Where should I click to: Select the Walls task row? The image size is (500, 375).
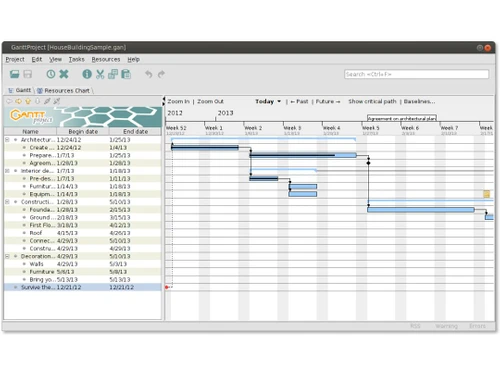point(83,264)
